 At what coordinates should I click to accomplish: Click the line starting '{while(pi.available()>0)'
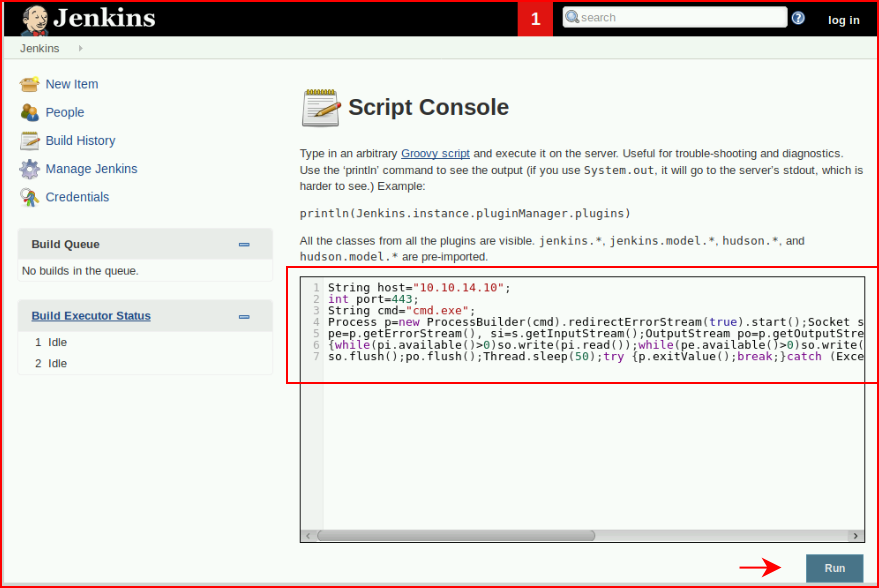(596, 345)
